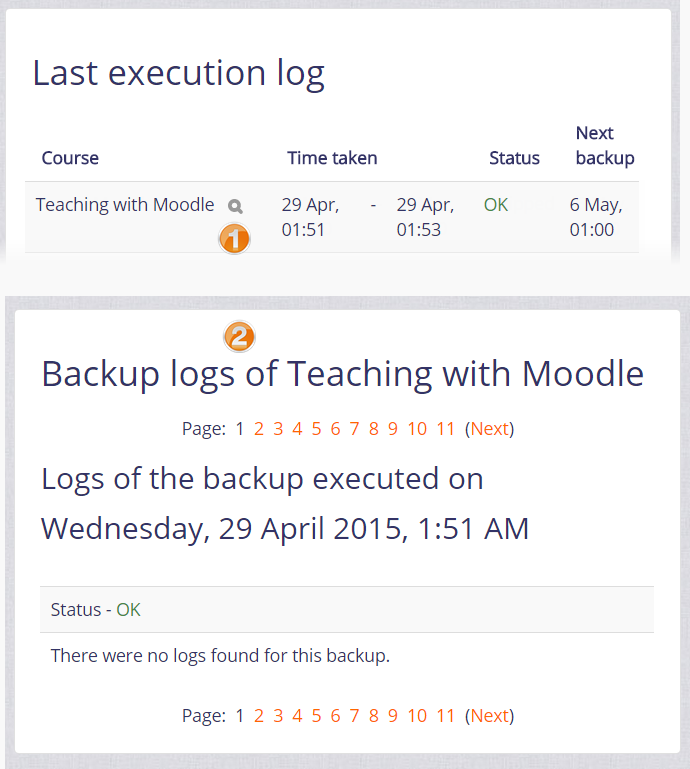
Task: Go to page 3 in bottom pagination
Action: point(278,715)
